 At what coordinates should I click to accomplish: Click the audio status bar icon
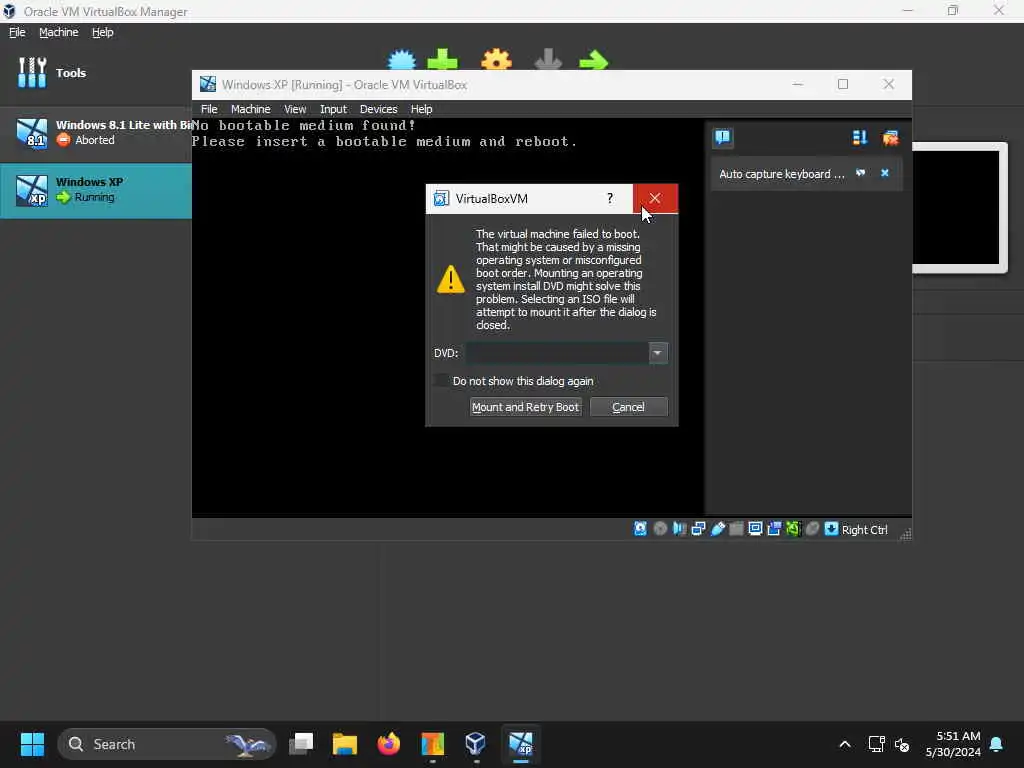click(679, 529)
